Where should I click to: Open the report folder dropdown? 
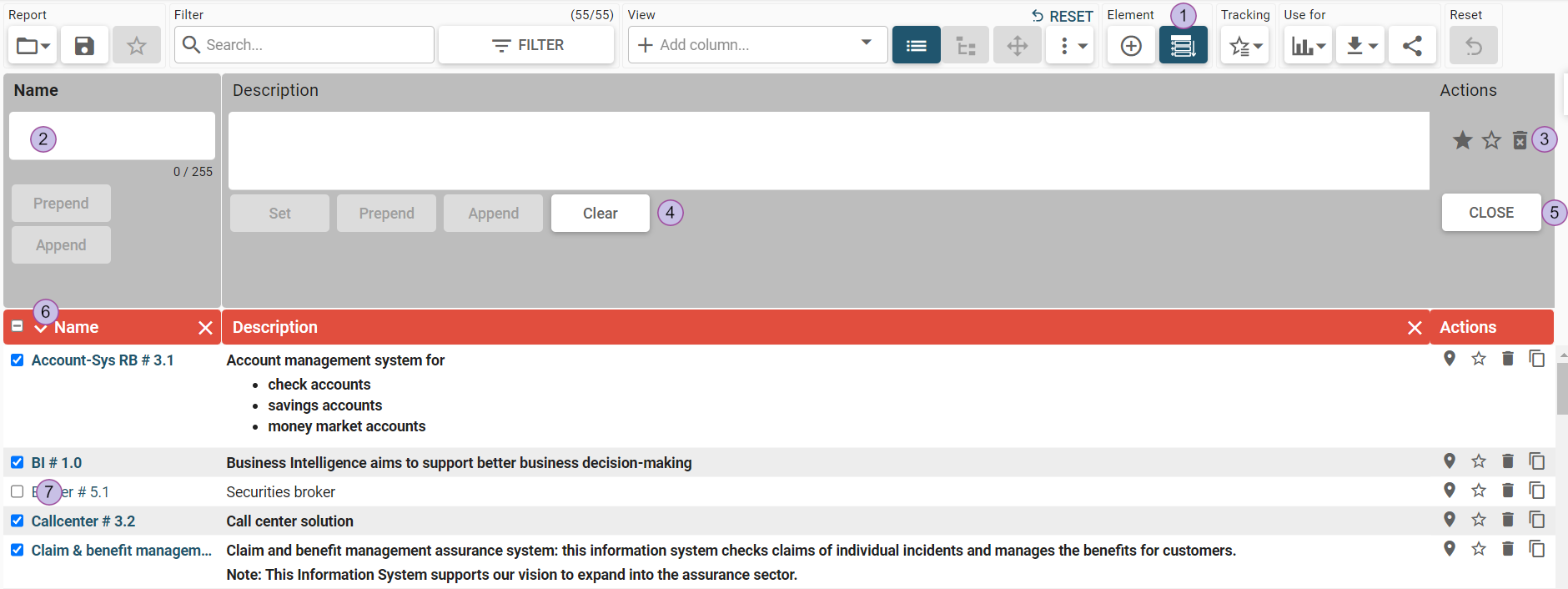(33, 46)
